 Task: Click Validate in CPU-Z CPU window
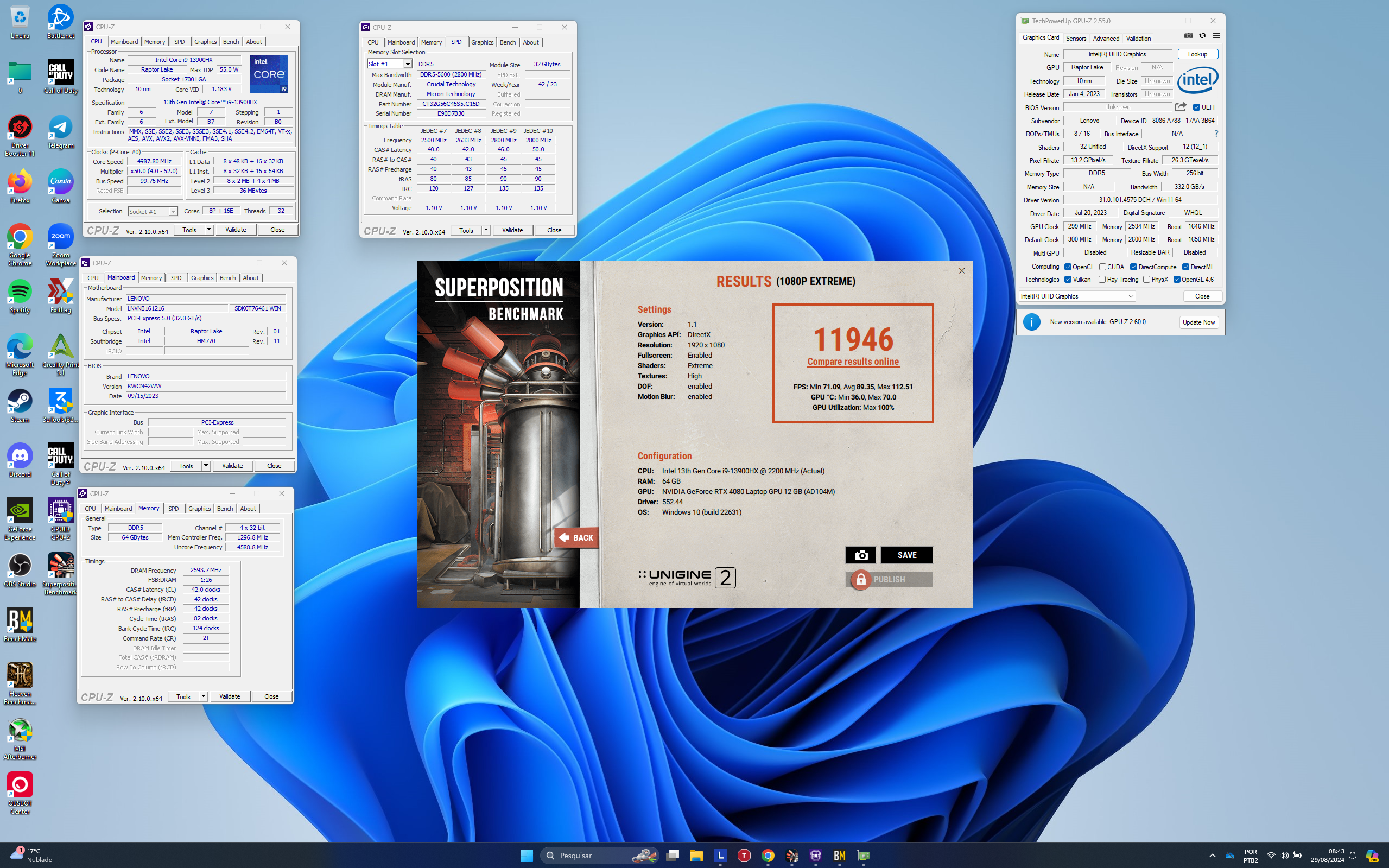pos(236,230)
